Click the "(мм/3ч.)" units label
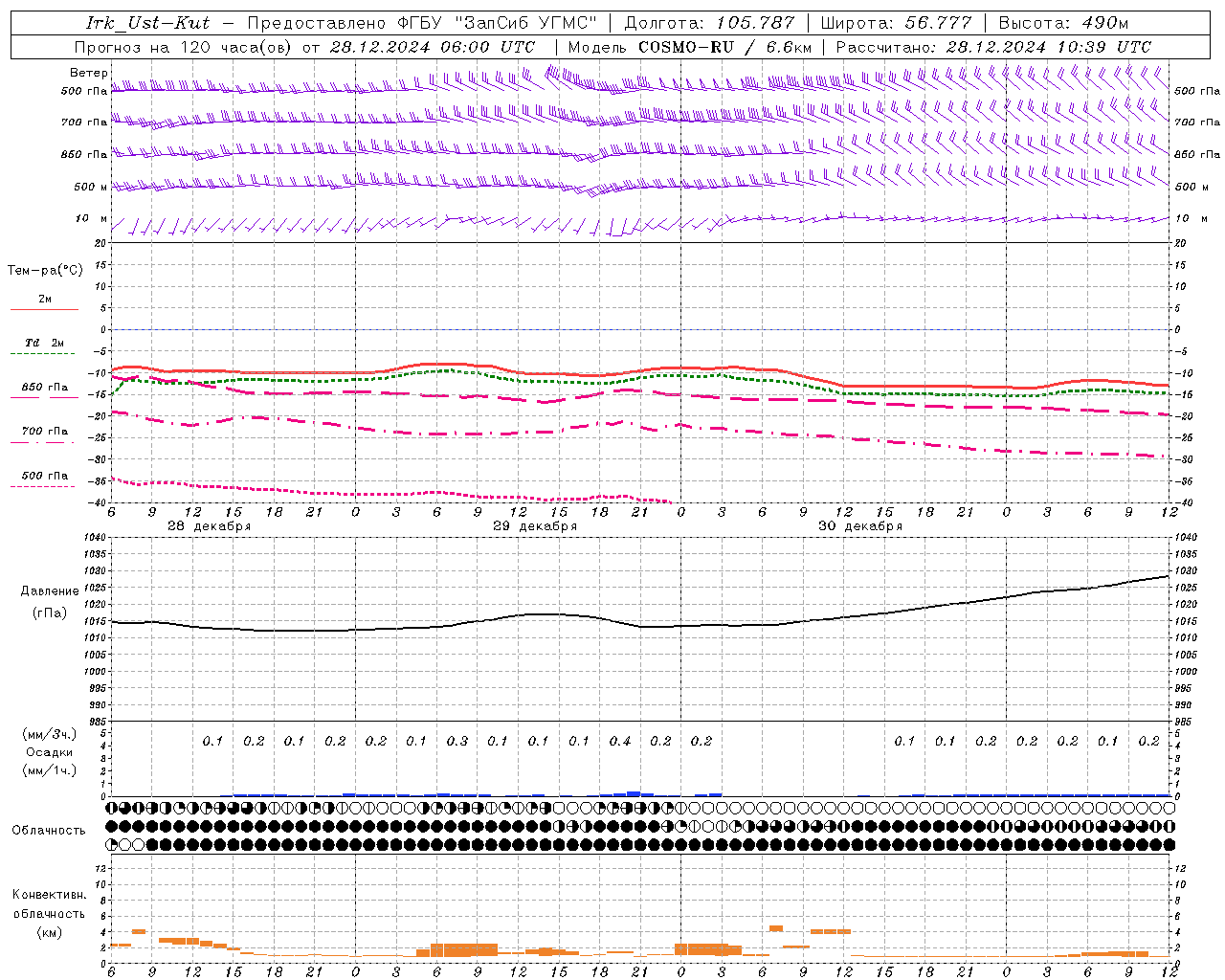 point(50,734)
